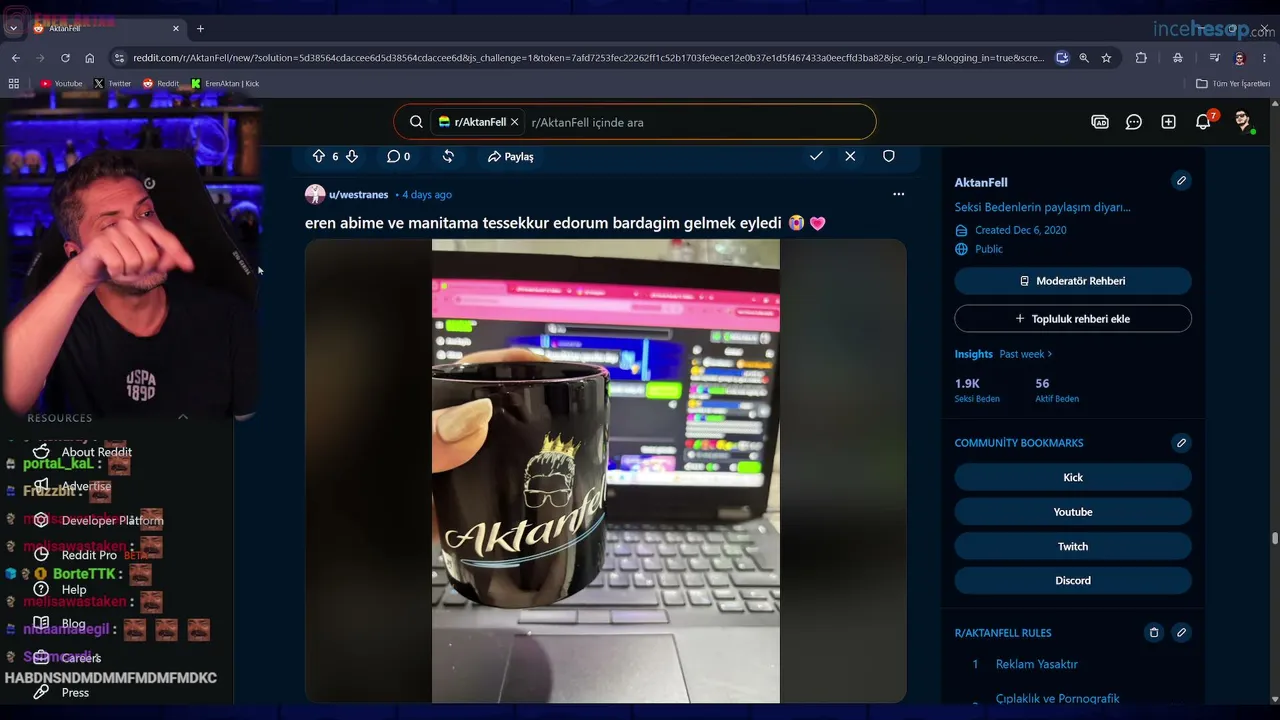The image size is (1280, 720).
Task: Open the Chrome profile avatar
Action: click(x=1240, y=58)
